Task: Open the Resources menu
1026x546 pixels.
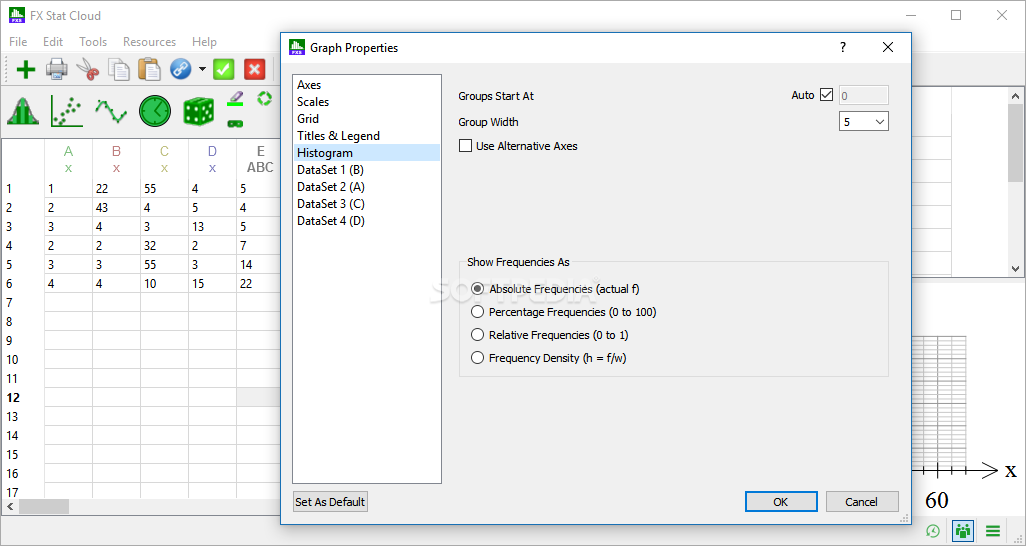Action: click(x=149, y=42)
